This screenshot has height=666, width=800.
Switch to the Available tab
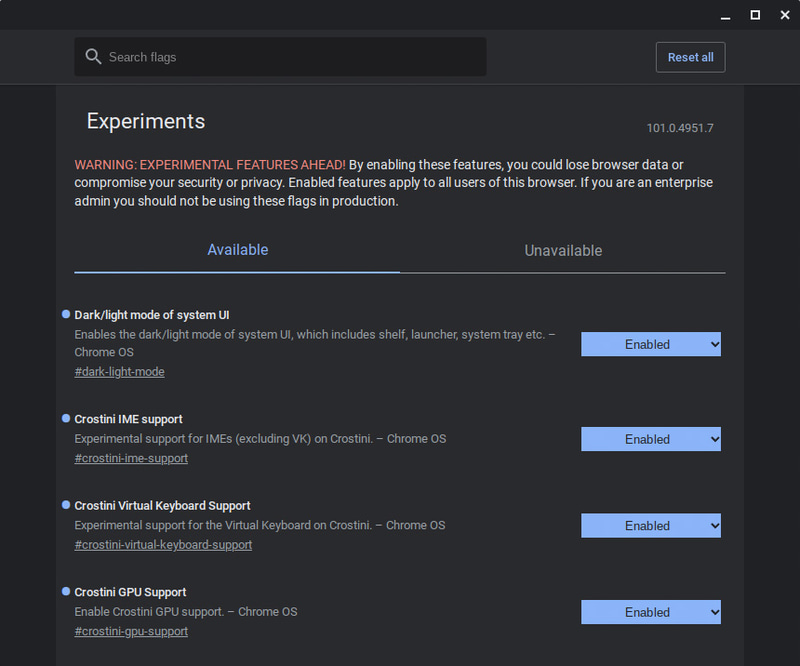[x=237, y=250]
